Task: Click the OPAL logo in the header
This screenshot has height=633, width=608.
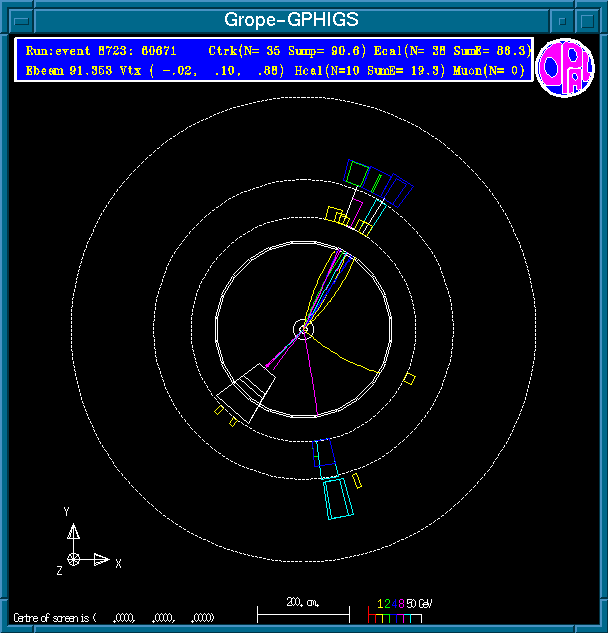Action: click(x=565, y=67)
